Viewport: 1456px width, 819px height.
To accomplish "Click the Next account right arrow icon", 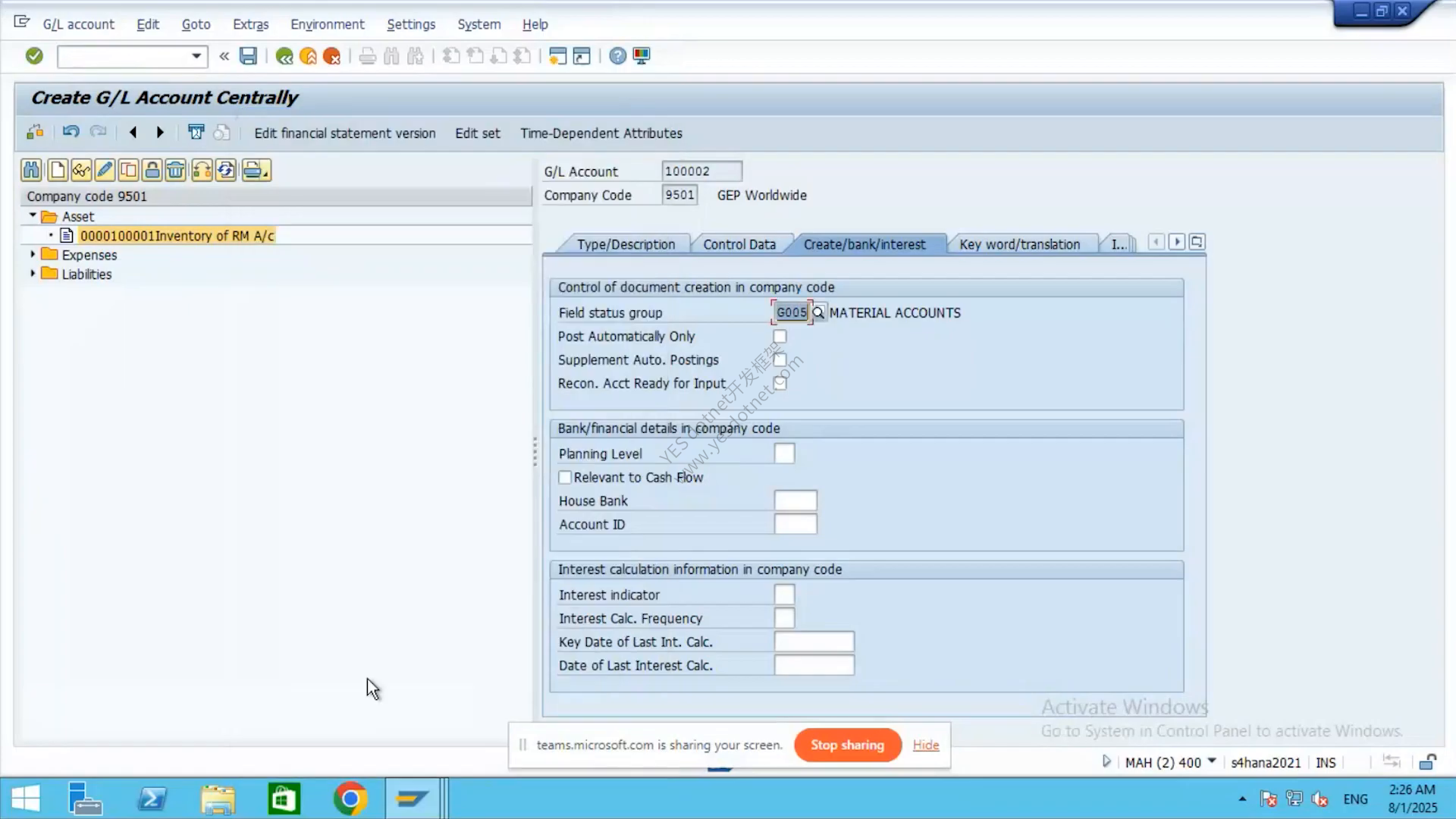I will tap(160, 133).
